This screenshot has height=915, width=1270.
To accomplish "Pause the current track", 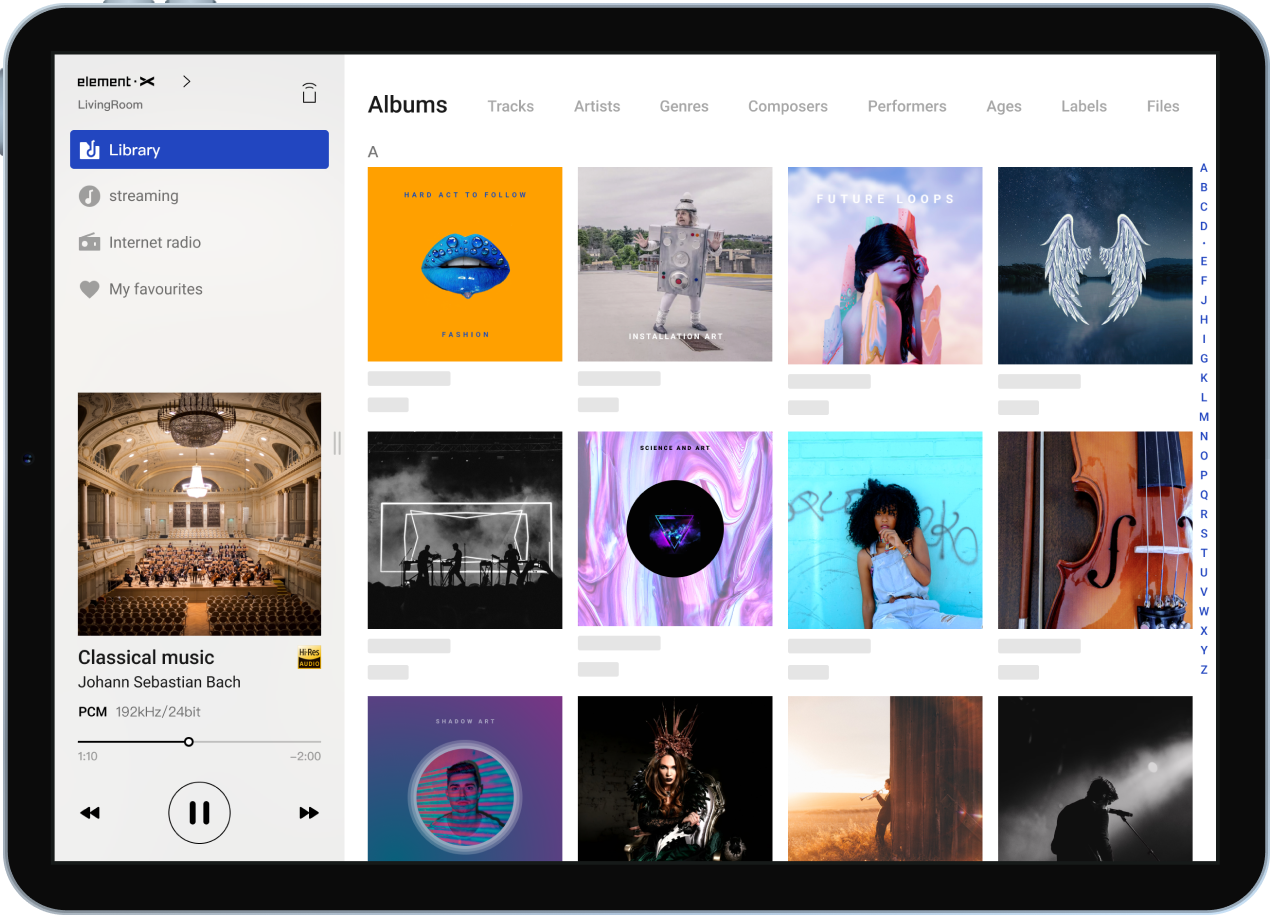I will point(199,813).
